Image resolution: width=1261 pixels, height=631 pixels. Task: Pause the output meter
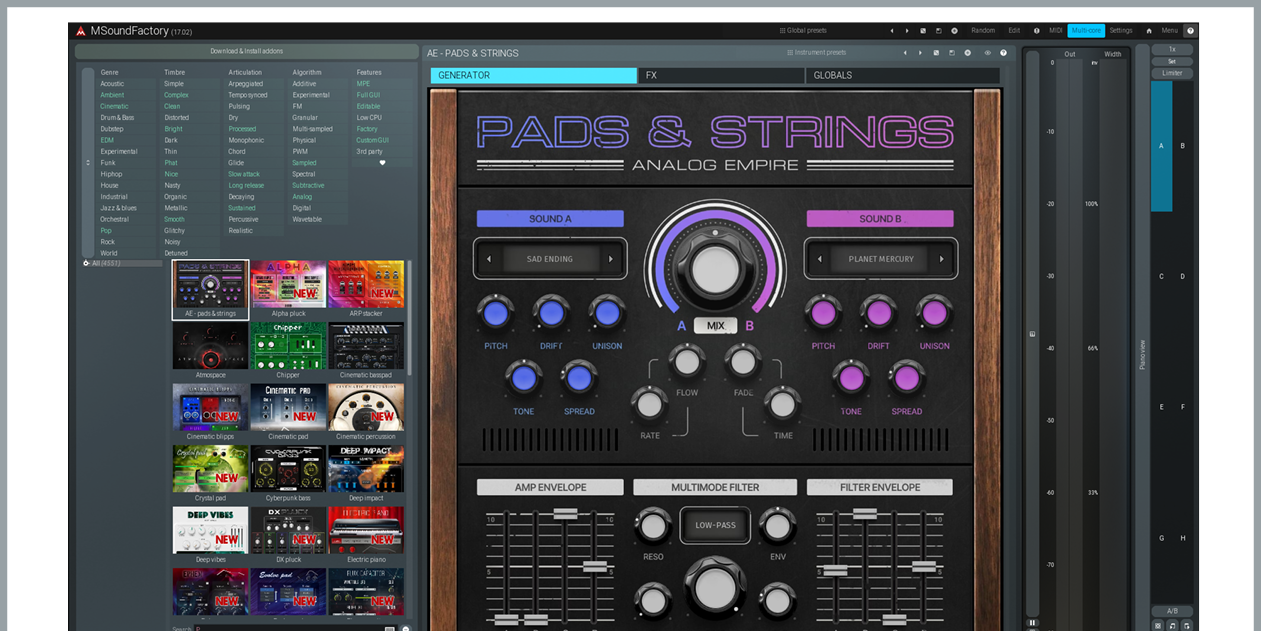click(x=1032, y=622)
